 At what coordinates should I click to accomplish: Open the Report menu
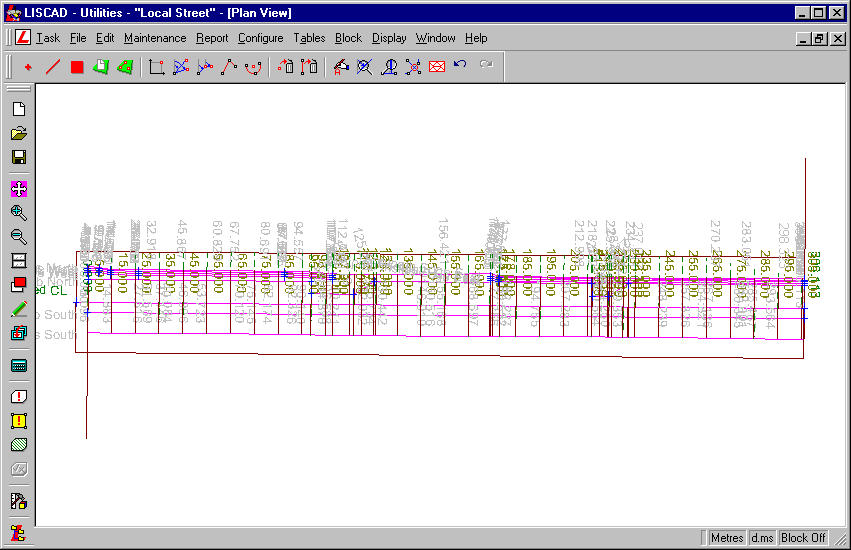coord(212,38)
